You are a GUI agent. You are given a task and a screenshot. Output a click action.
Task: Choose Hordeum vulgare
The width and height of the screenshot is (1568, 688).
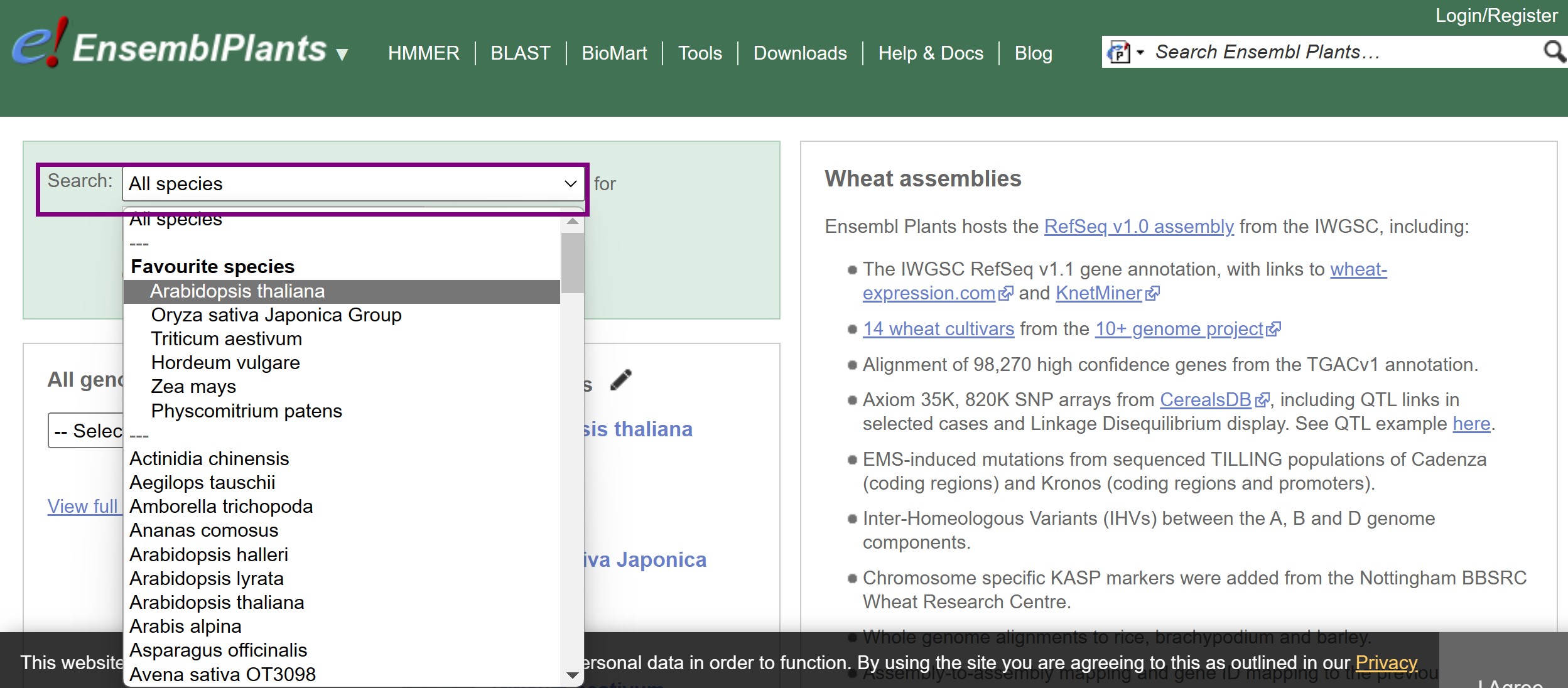pyautogui.click(x=342, y=363)
